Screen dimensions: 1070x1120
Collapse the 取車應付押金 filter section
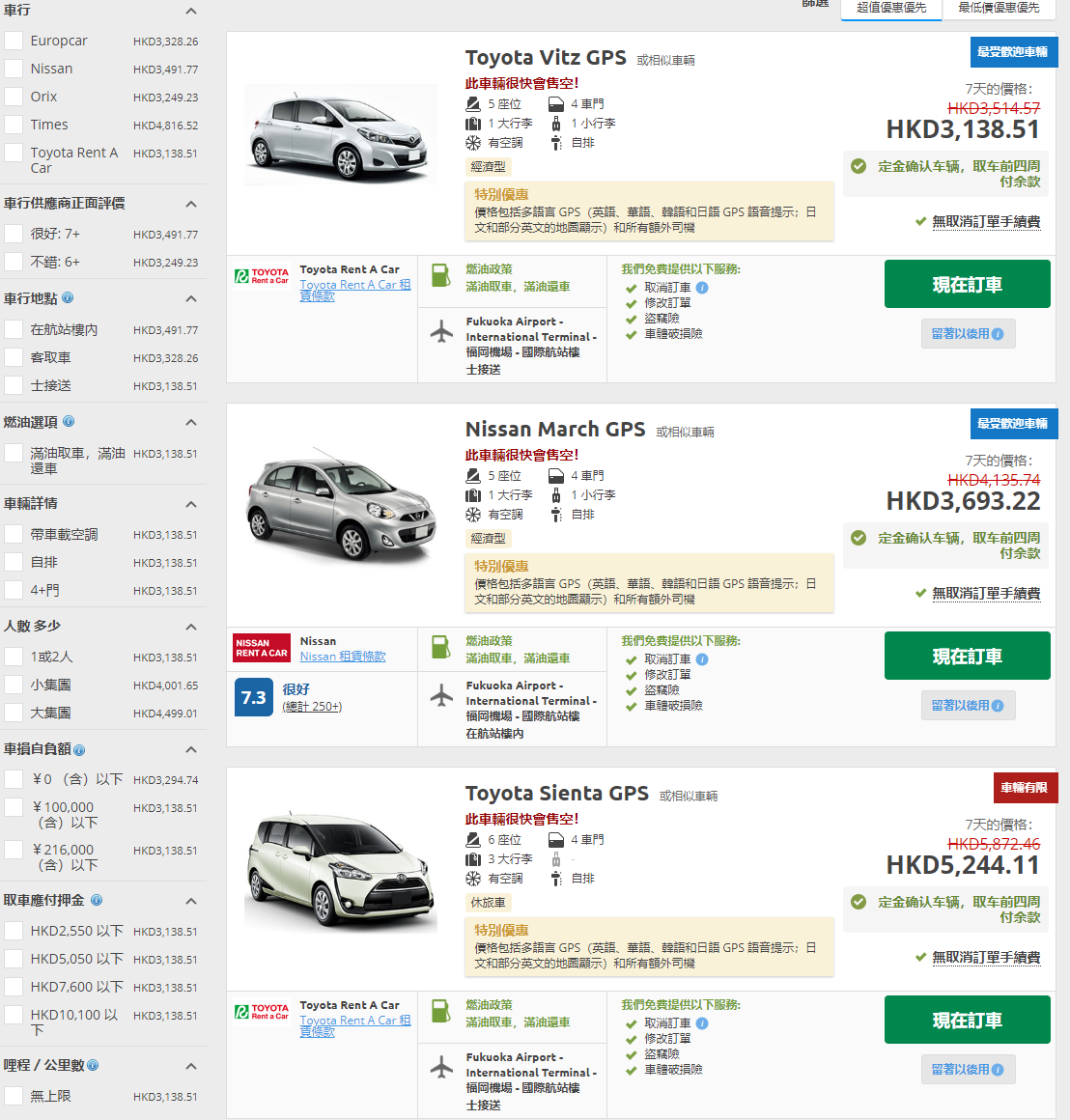190,901
